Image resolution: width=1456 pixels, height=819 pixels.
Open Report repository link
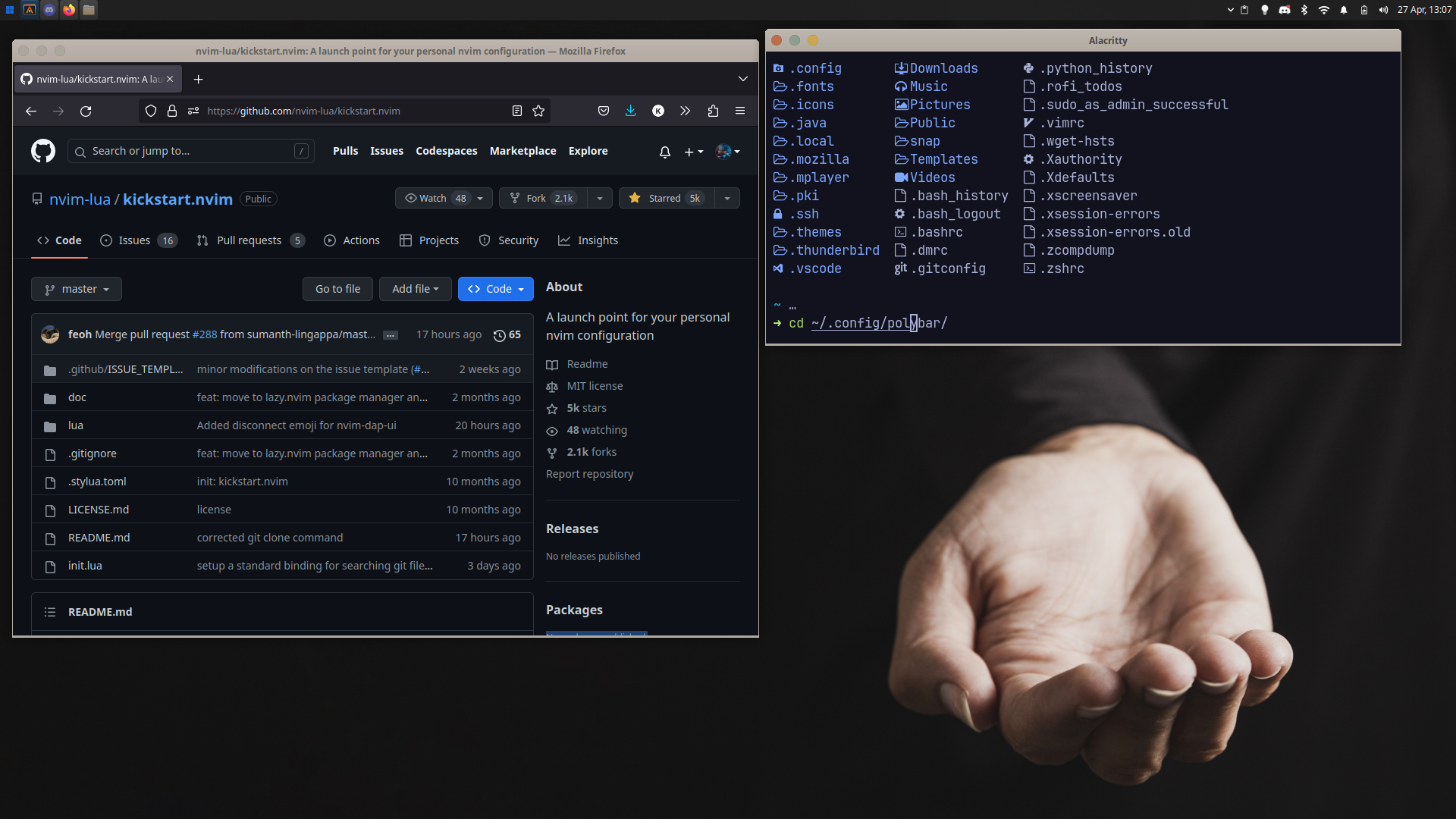pyautogui.click(x=590, y=474)
